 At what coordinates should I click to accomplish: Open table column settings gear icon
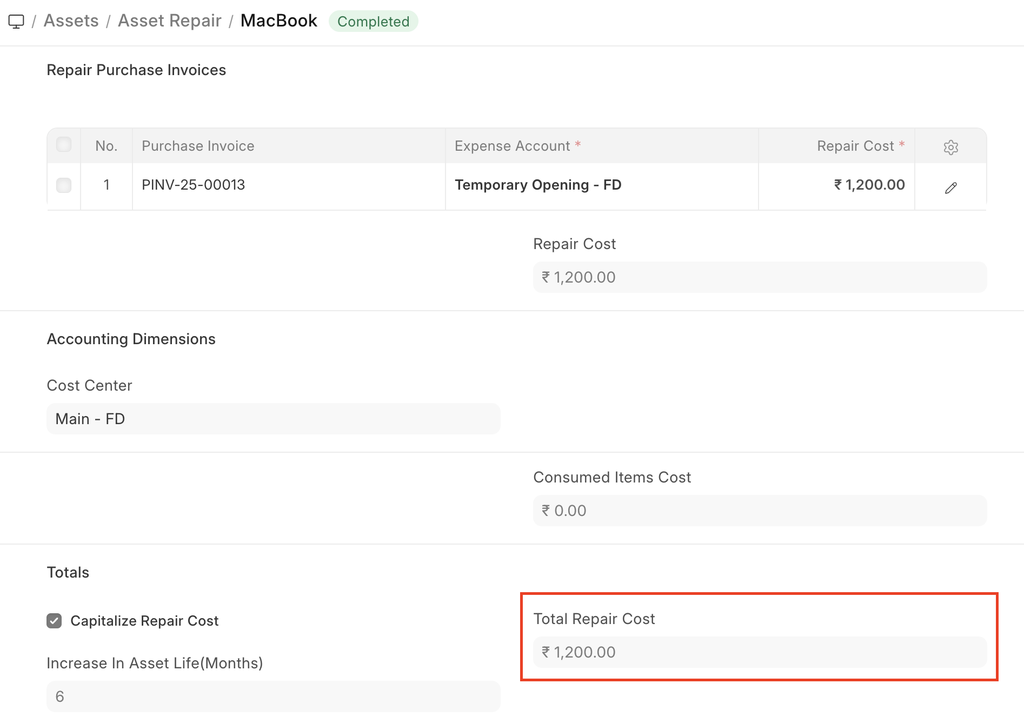950,147
